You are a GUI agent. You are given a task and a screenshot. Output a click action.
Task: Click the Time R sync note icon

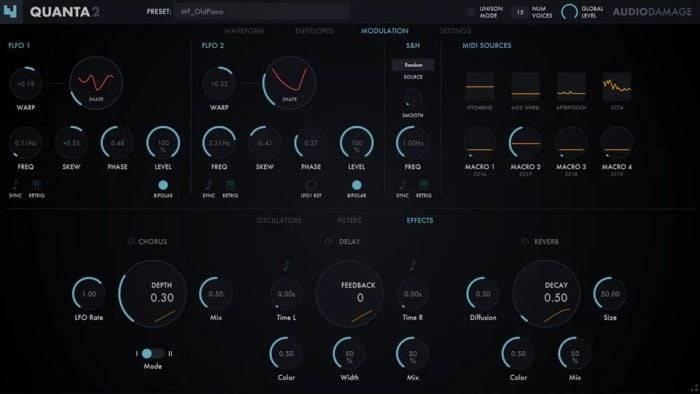[x=412, y=266]
